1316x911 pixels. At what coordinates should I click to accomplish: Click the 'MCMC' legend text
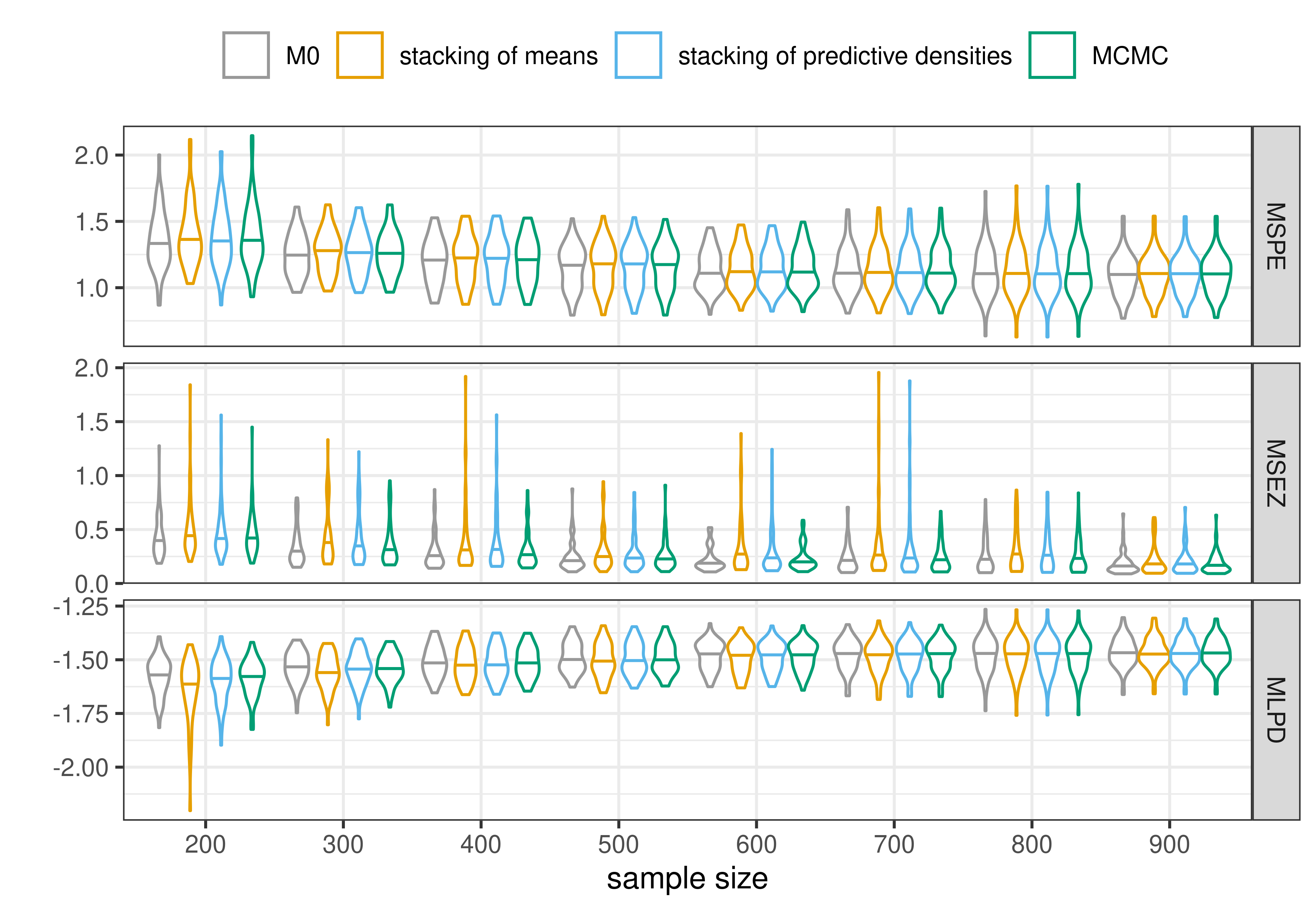coord(1129,56)
